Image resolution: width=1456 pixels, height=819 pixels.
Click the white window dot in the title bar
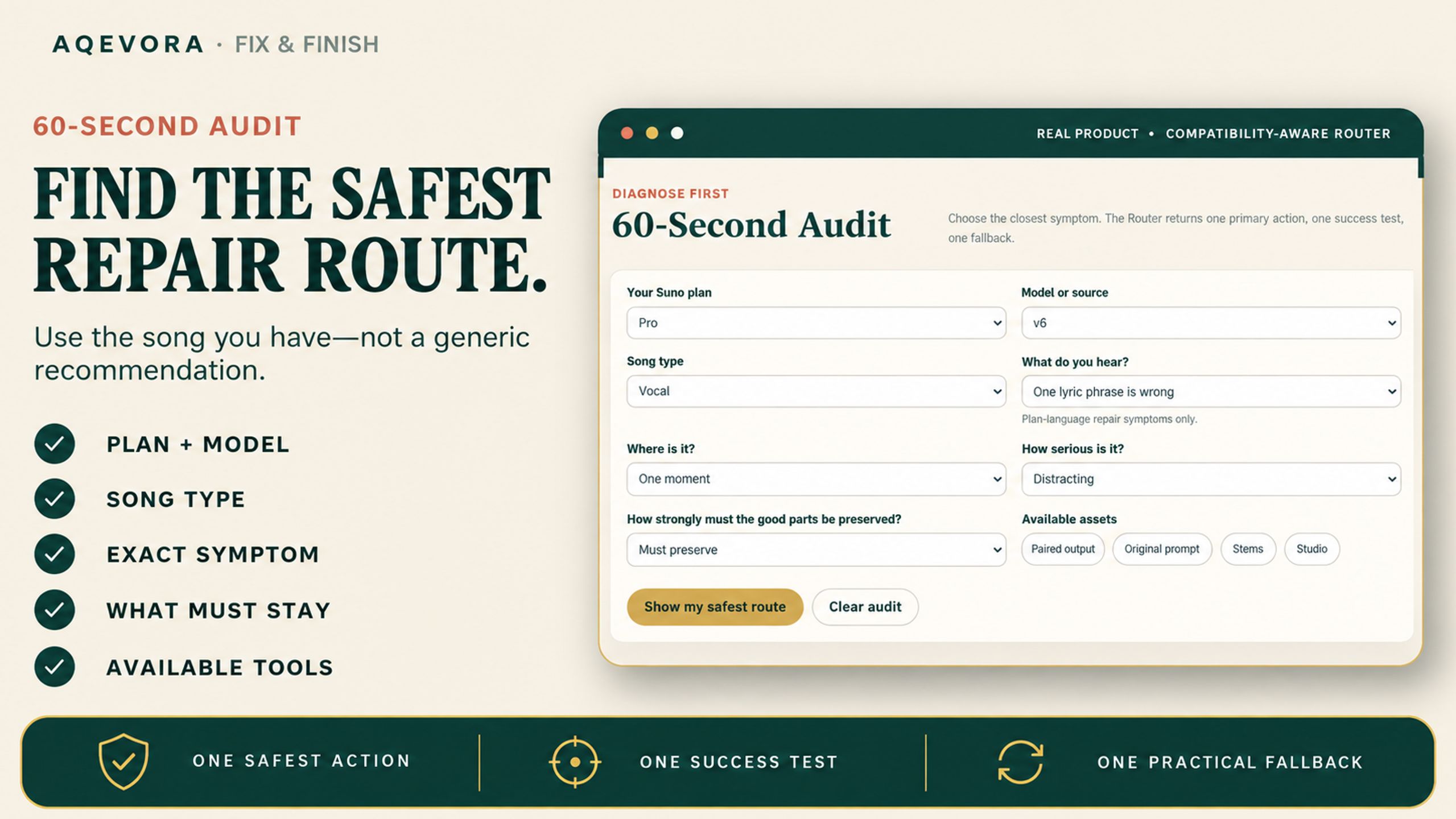pyautogui.click(x=677, y=133)
